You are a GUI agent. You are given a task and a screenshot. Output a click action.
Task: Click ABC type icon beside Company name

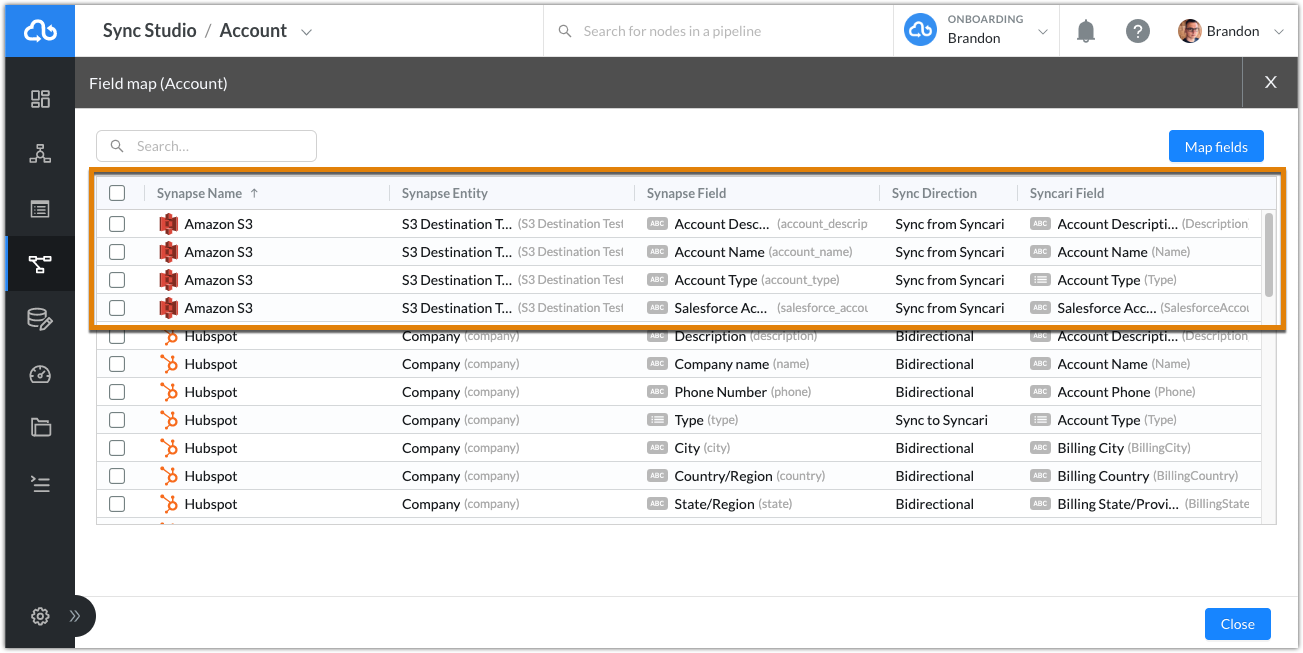(657, 364)
